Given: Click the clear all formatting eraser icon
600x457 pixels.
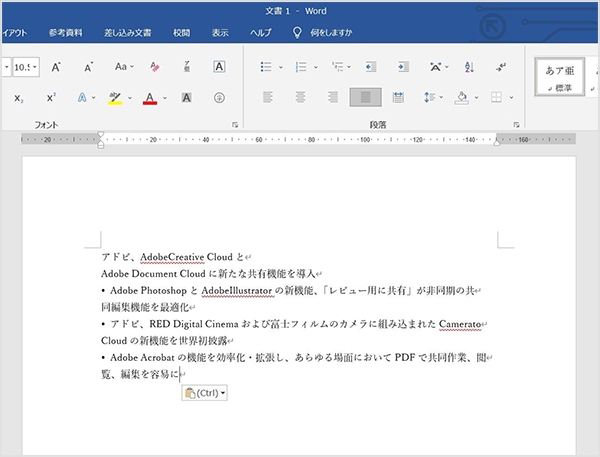Looking at the screenshot, I should point(155,67).
